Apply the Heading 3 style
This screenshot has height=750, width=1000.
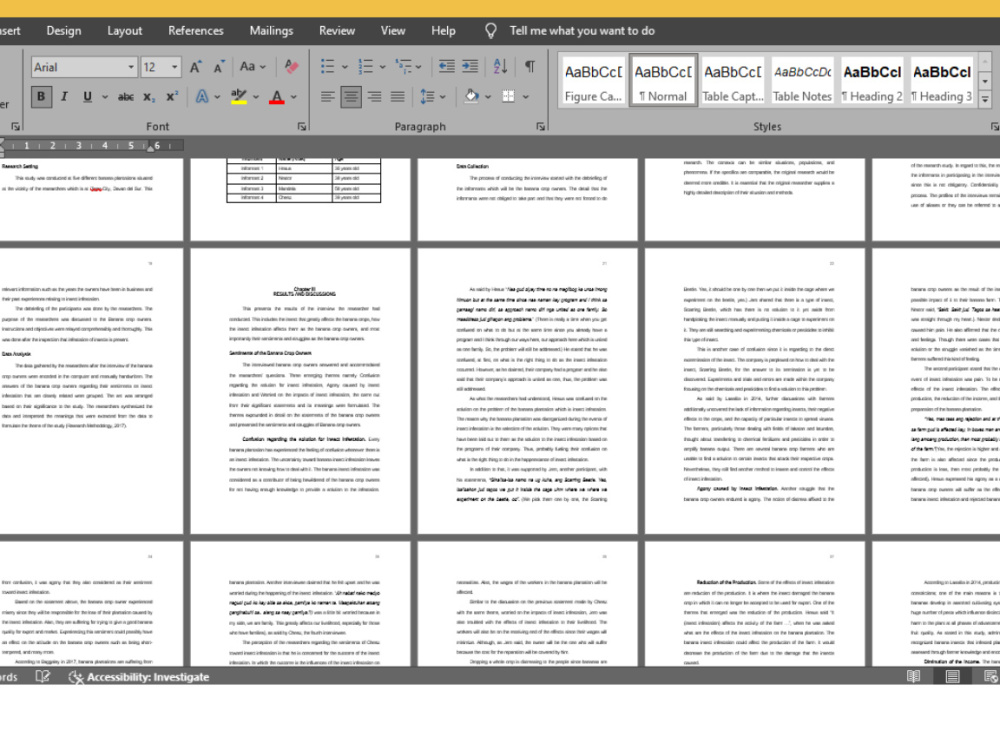[x=941, y=80]
